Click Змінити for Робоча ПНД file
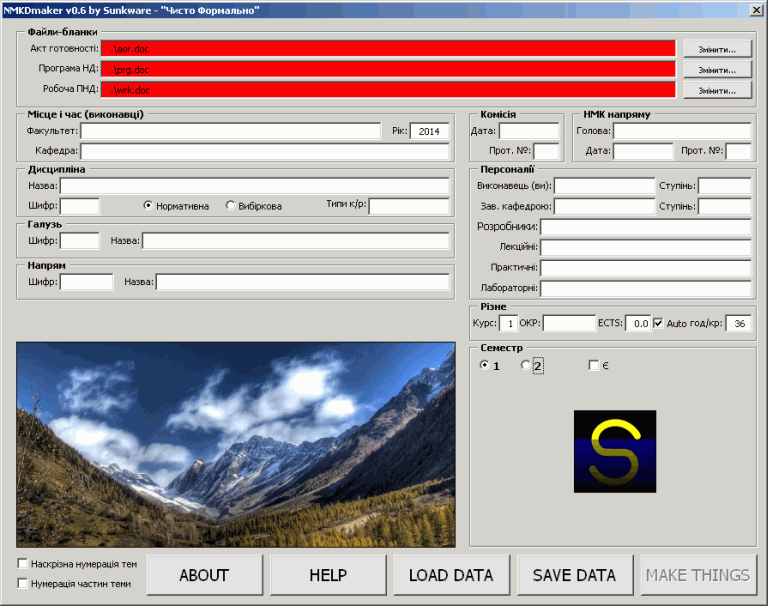The image size is (768, 606). click(x=718, y=90)
